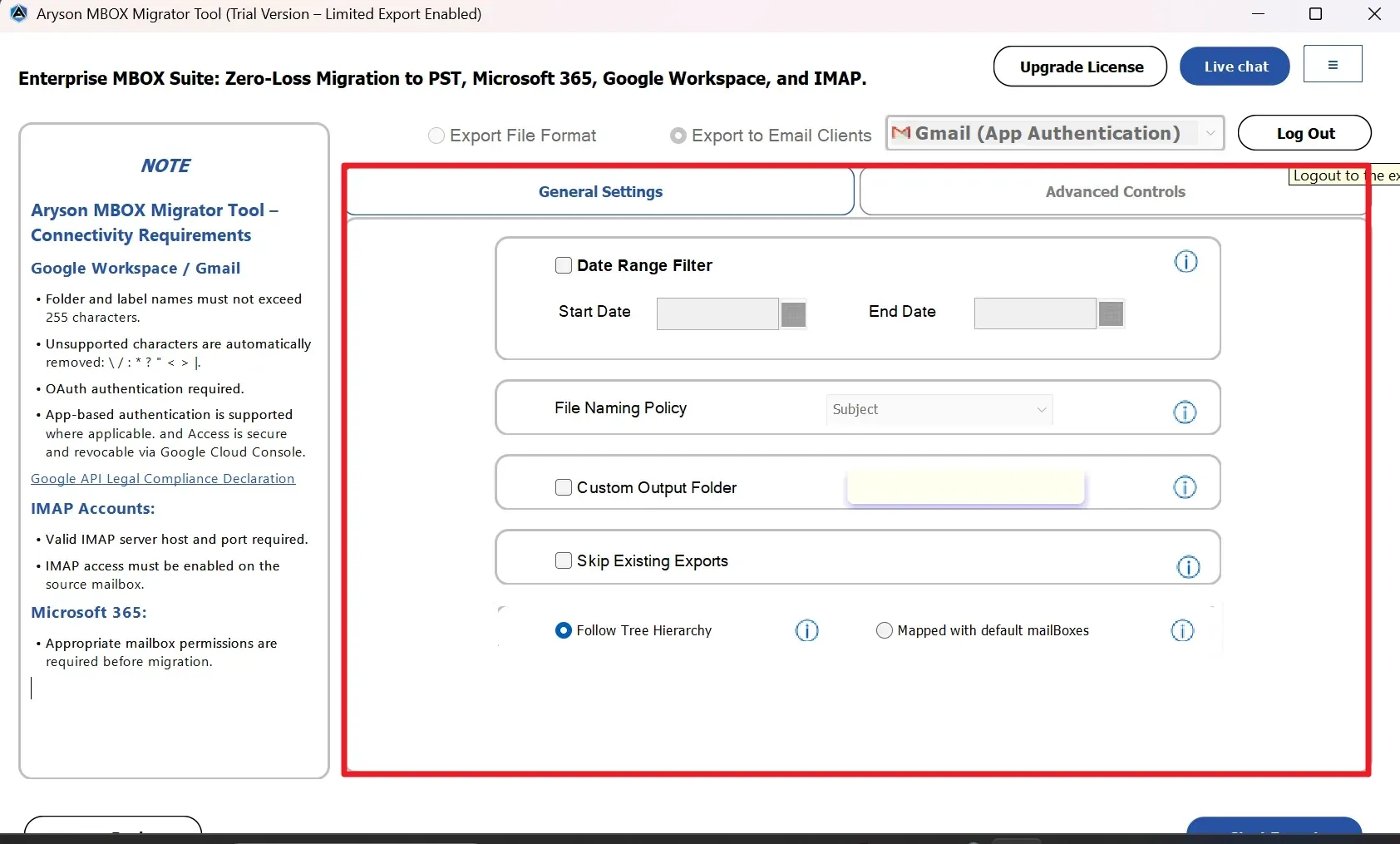Click the Start Date input field

tap(717, 314)
